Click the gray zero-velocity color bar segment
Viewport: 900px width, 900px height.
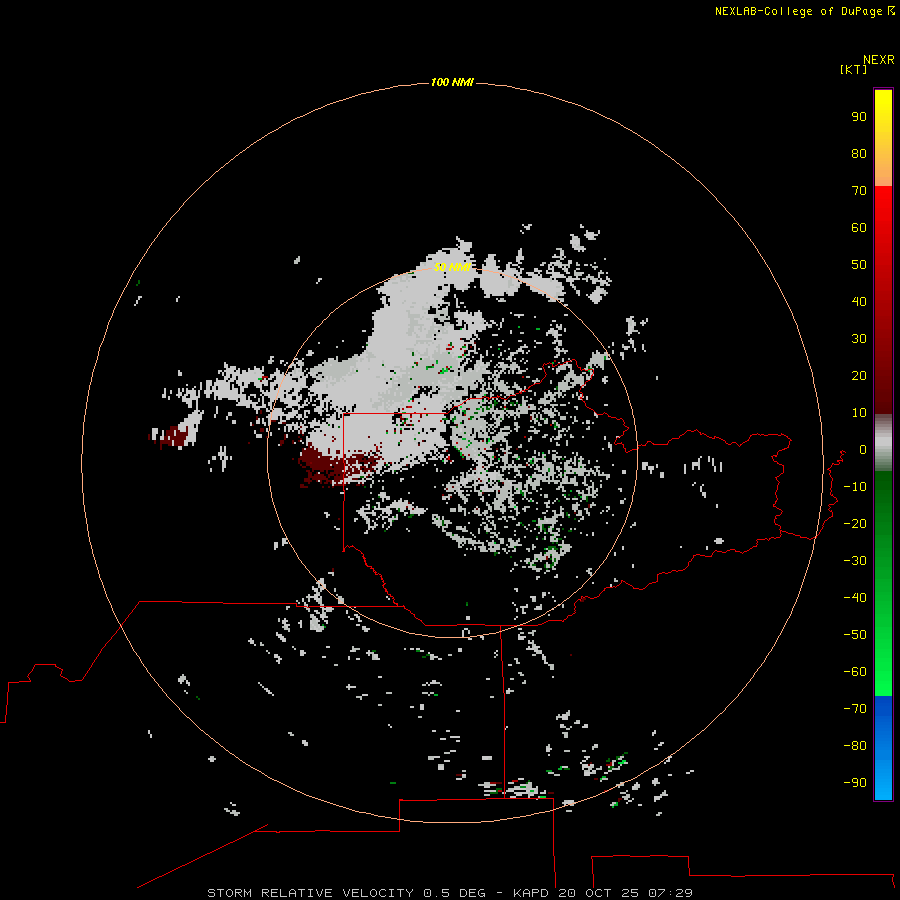click(883, 443)
